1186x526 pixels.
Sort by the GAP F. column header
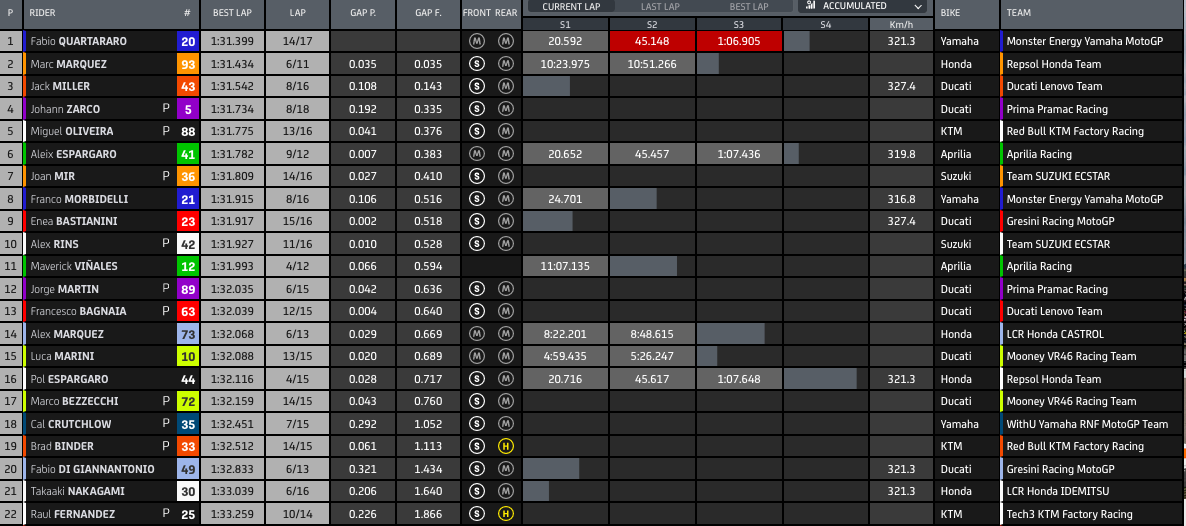pos(428,14)
